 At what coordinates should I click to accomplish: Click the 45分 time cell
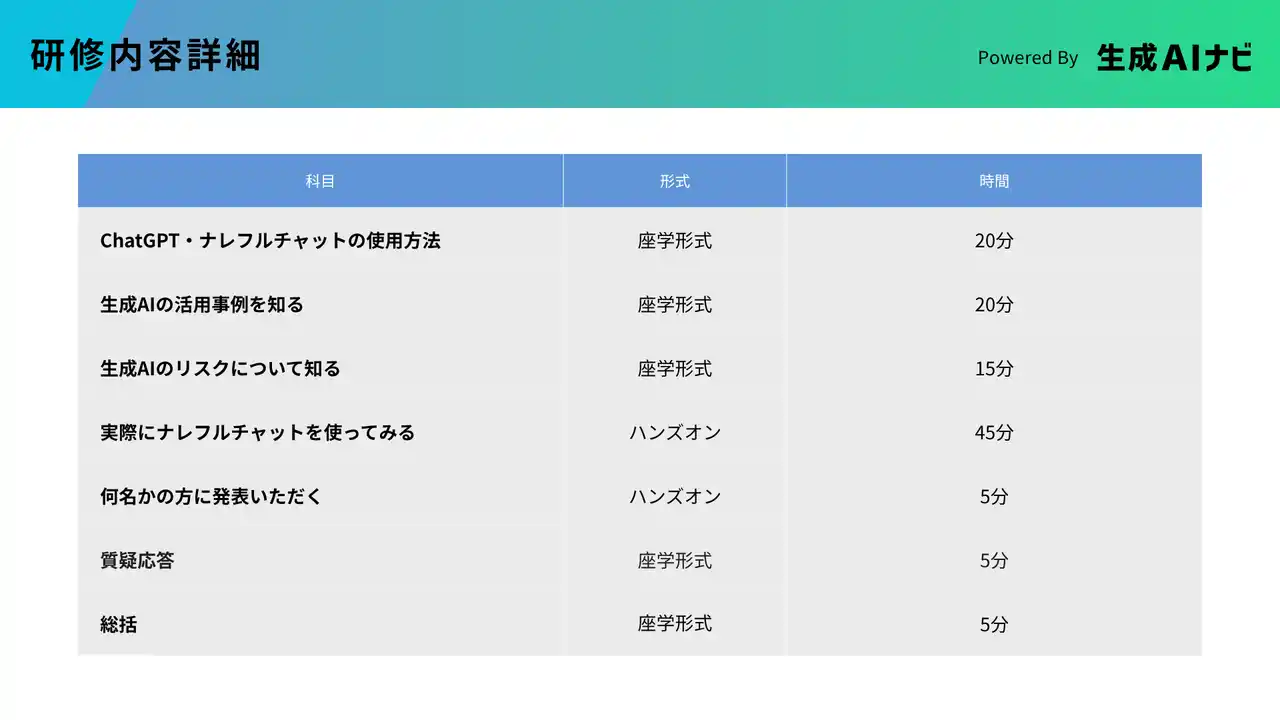(x=994, y=432)
